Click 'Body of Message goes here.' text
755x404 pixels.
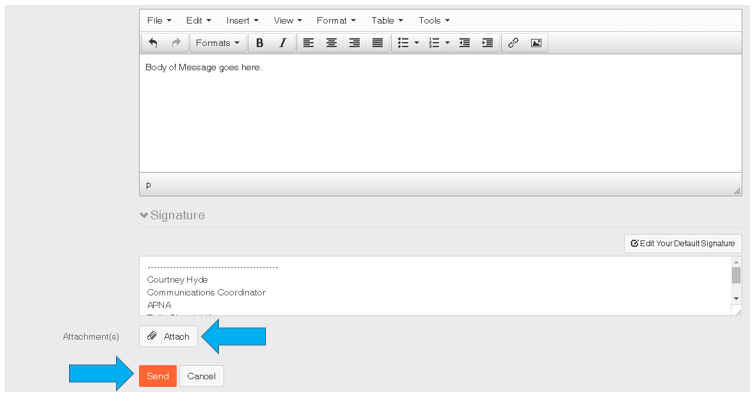click(204, 67)
